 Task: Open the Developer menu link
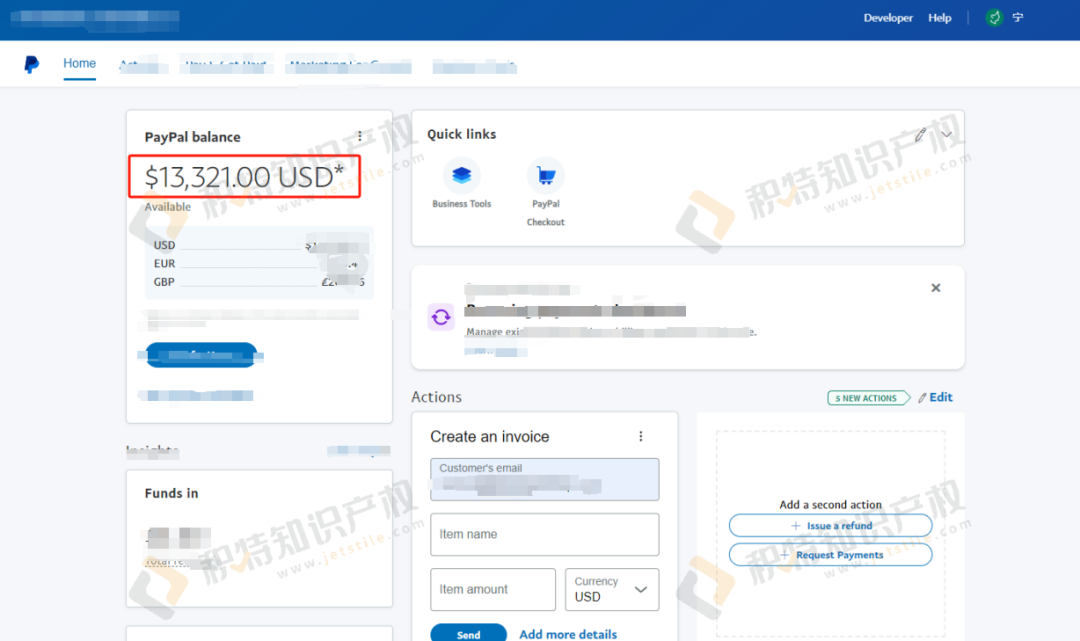click(888, 18)
